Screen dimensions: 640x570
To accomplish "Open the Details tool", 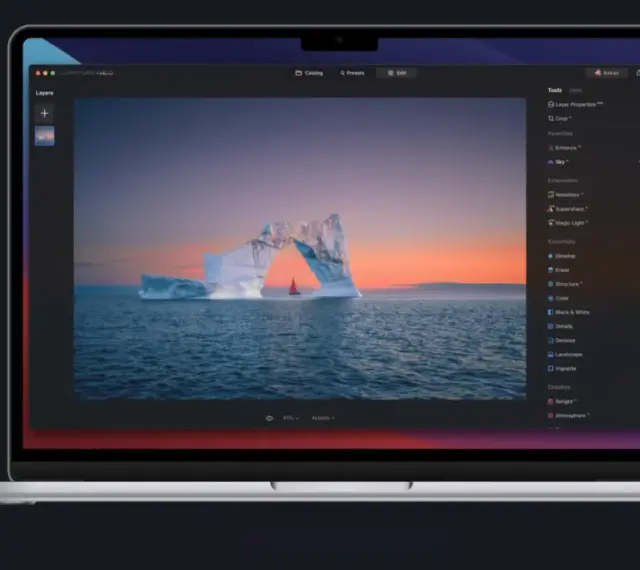I will (x=560, y=326).
